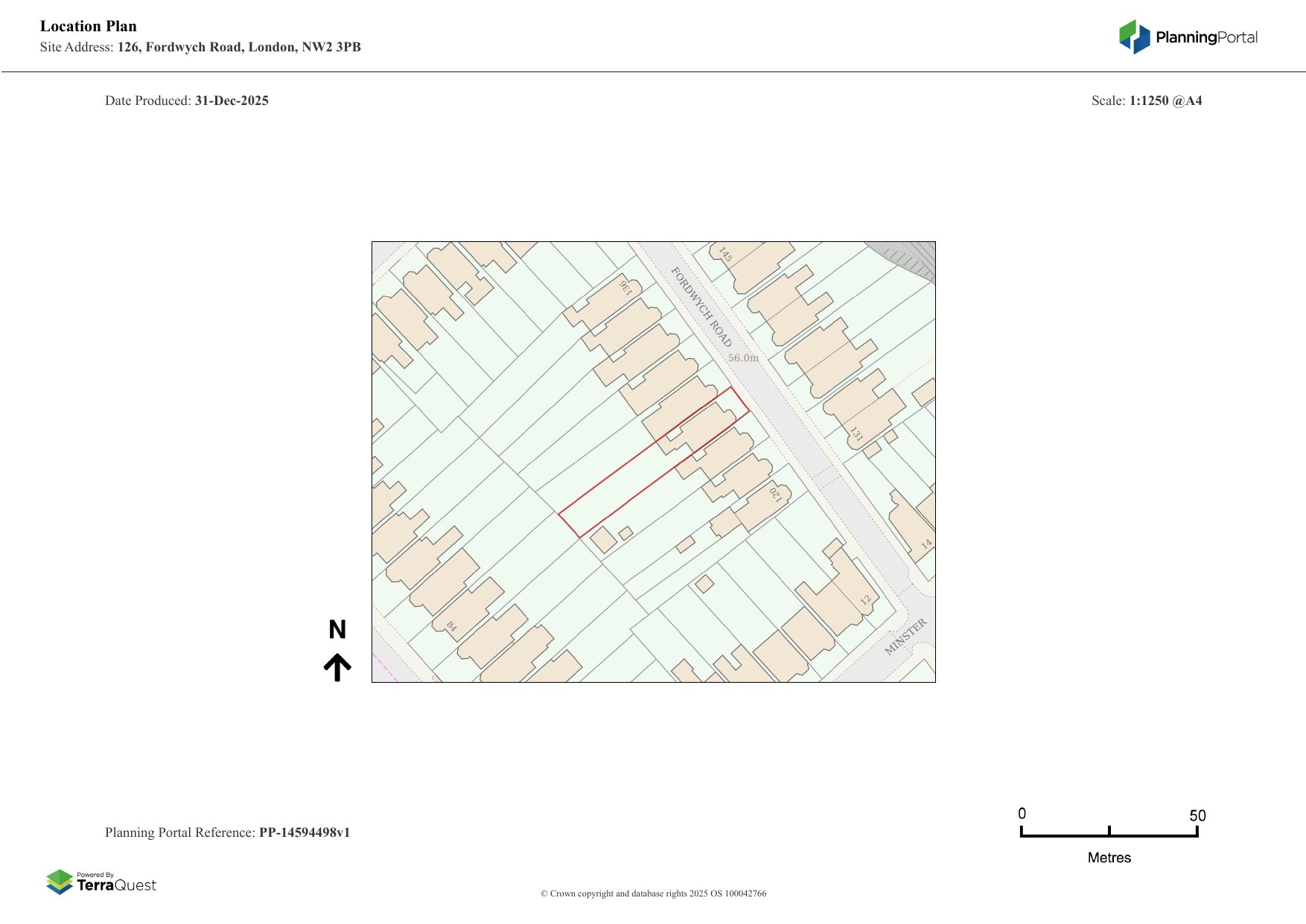Image resolution: width=1306 pixels, height=924 pixels.
Task: Click the scale bar midpoint tick
Action: click(x=1109, y=831)
